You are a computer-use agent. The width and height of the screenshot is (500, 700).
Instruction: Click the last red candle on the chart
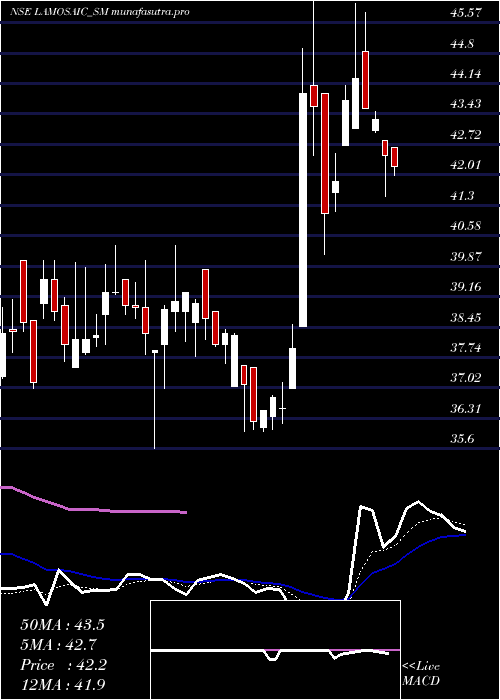click(x=395, y=157)
